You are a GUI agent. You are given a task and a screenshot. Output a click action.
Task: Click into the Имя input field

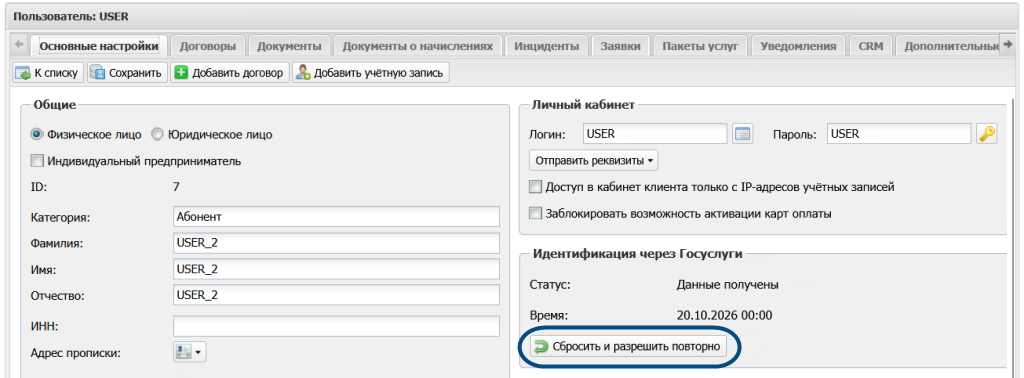336,269
